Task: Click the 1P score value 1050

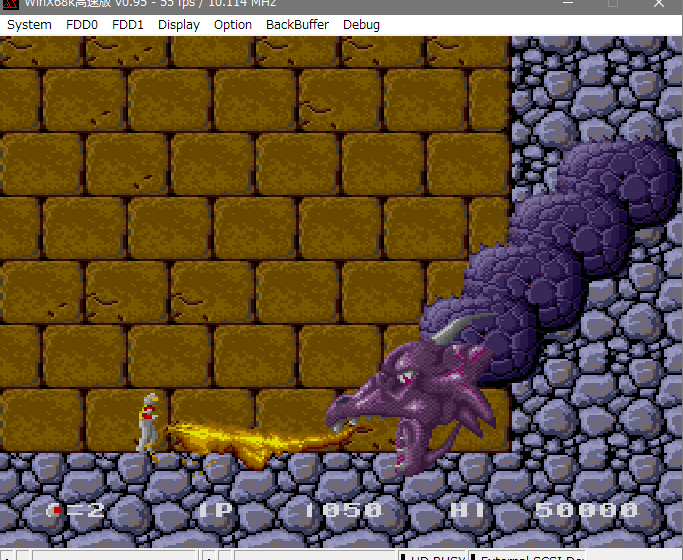Action: coord(343,510)
